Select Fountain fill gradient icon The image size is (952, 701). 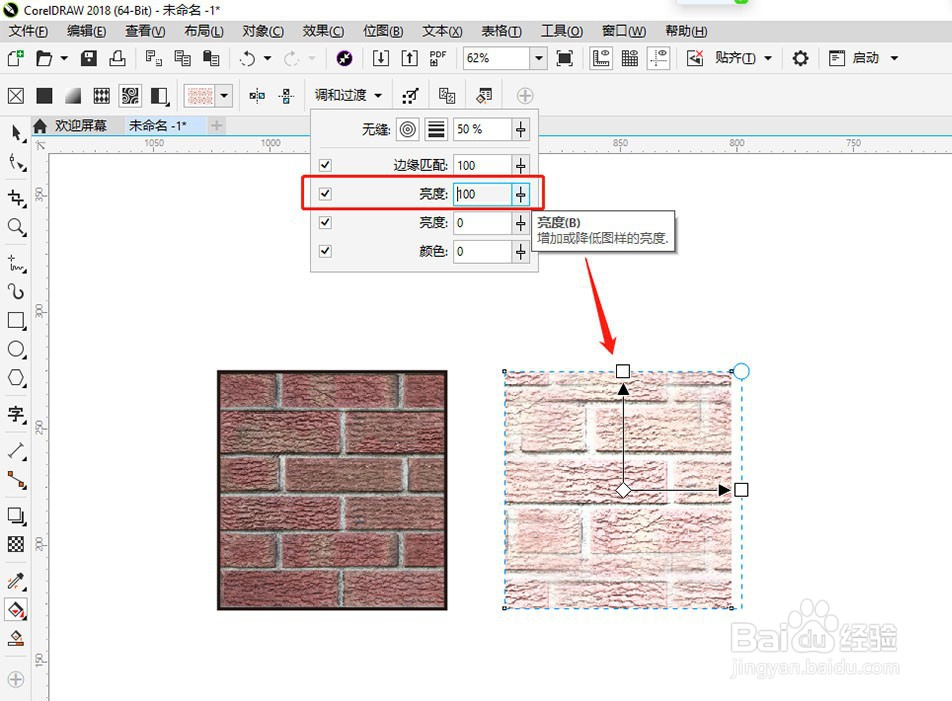pyautogui.click(x=73, y=96)
